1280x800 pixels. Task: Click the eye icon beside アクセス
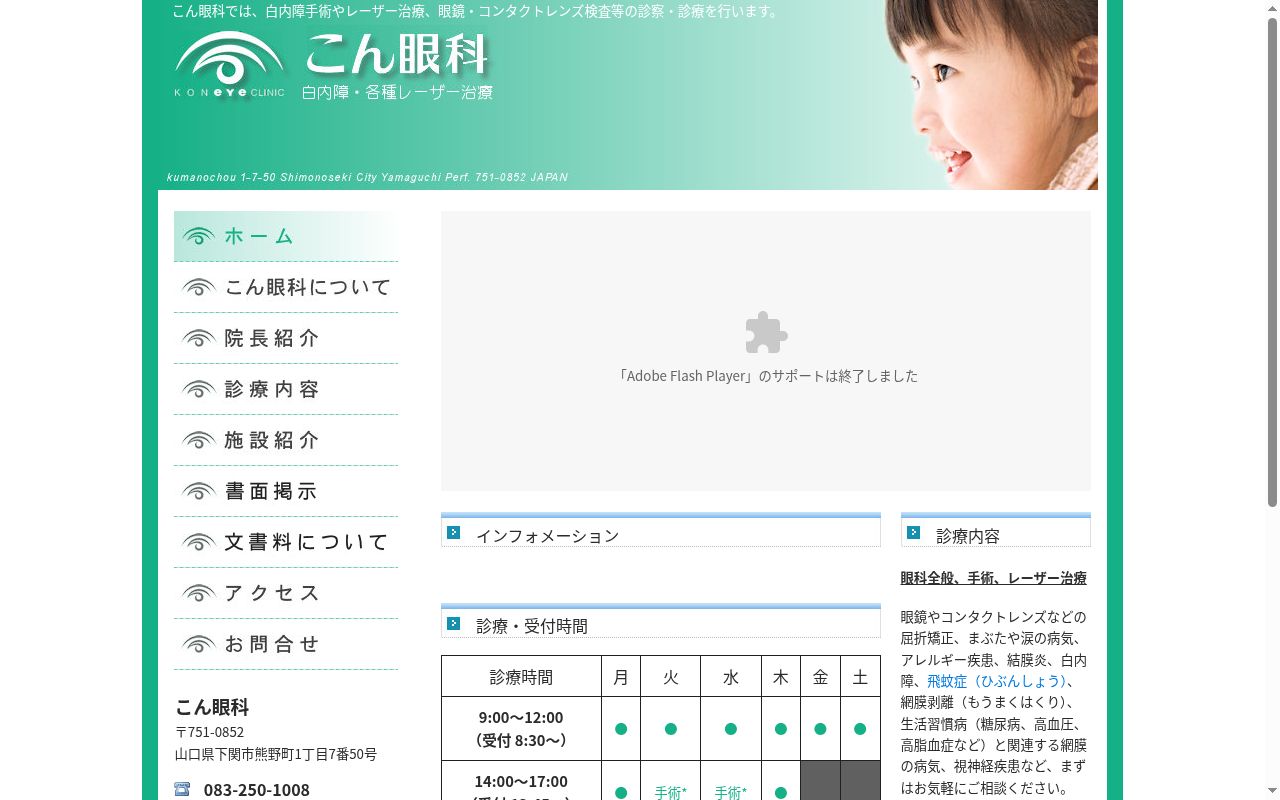(x=199, y=593)
